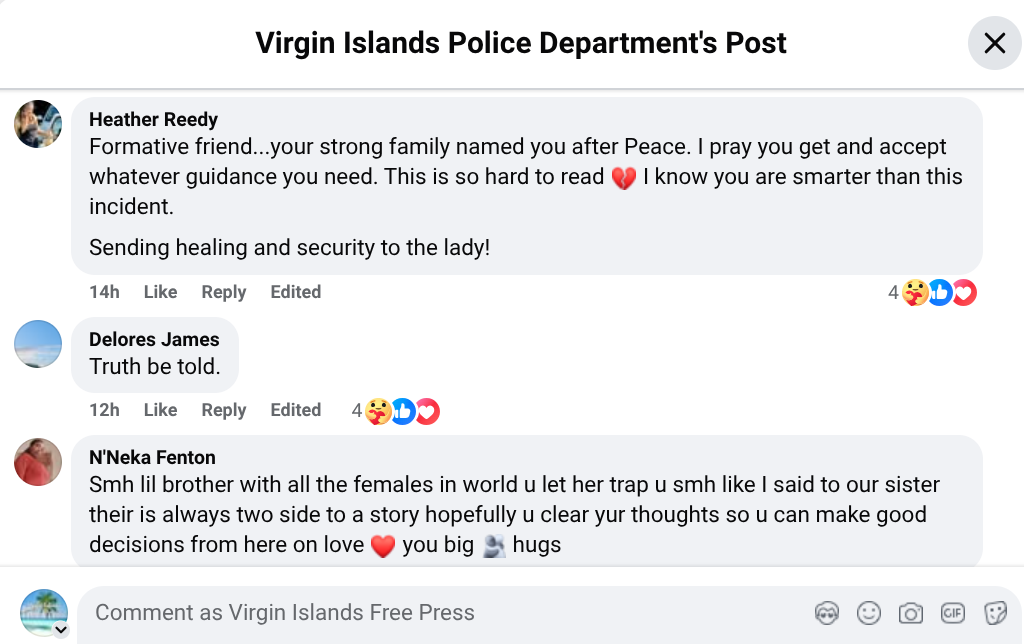Reply to Heather Reedy's comment
This screenshot has width=1024, height=644.
(223, 292)
